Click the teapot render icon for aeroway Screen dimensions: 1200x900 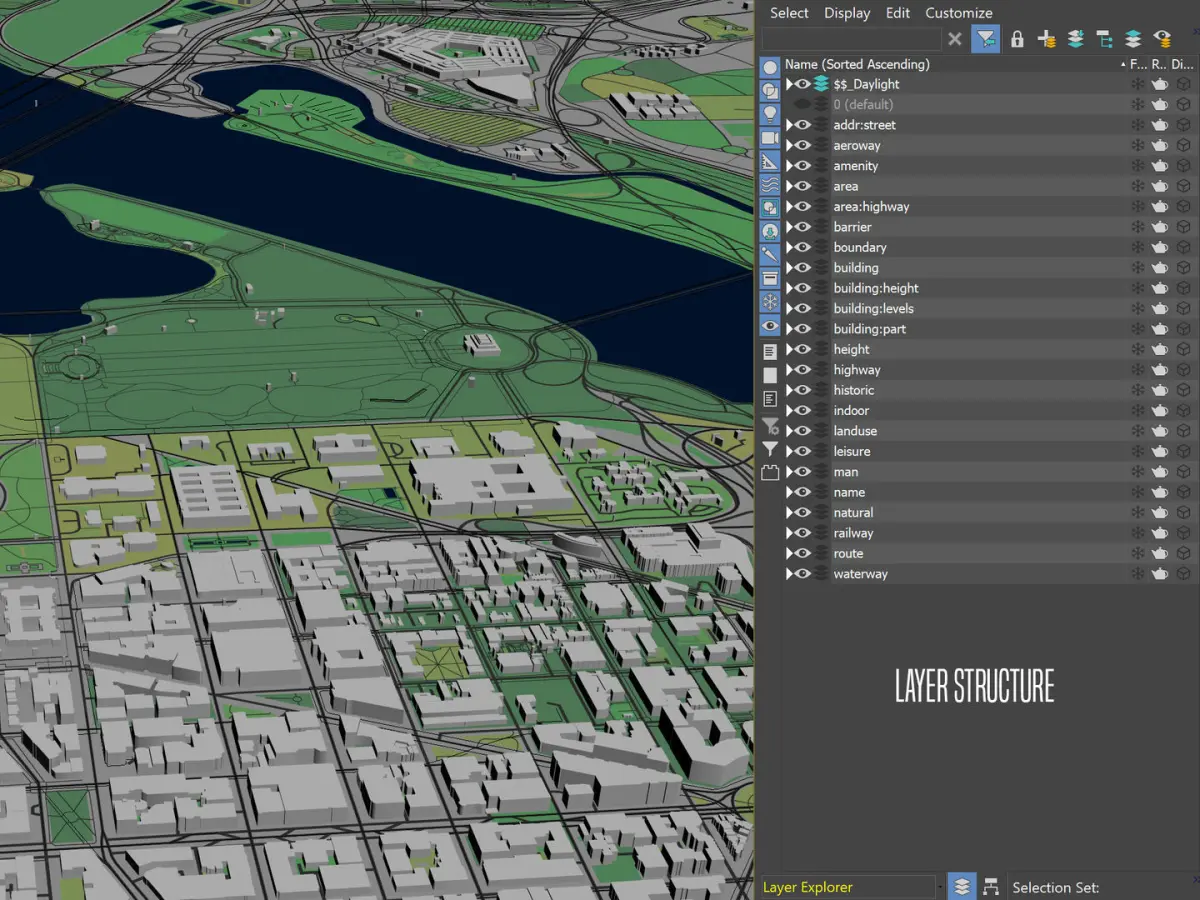[1159, 146]
